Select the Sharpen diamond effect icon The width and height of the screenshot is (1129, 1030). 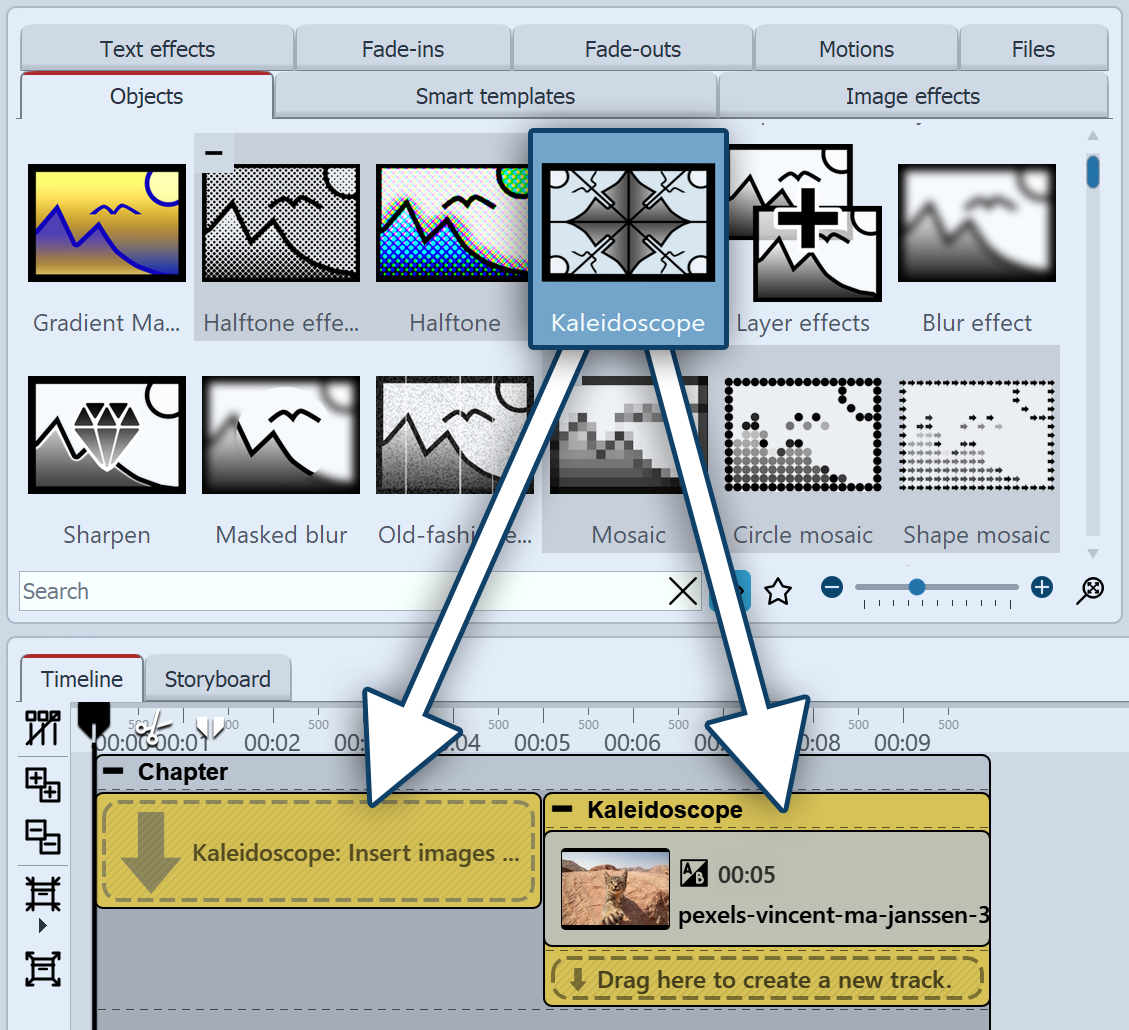click(107, 435)
